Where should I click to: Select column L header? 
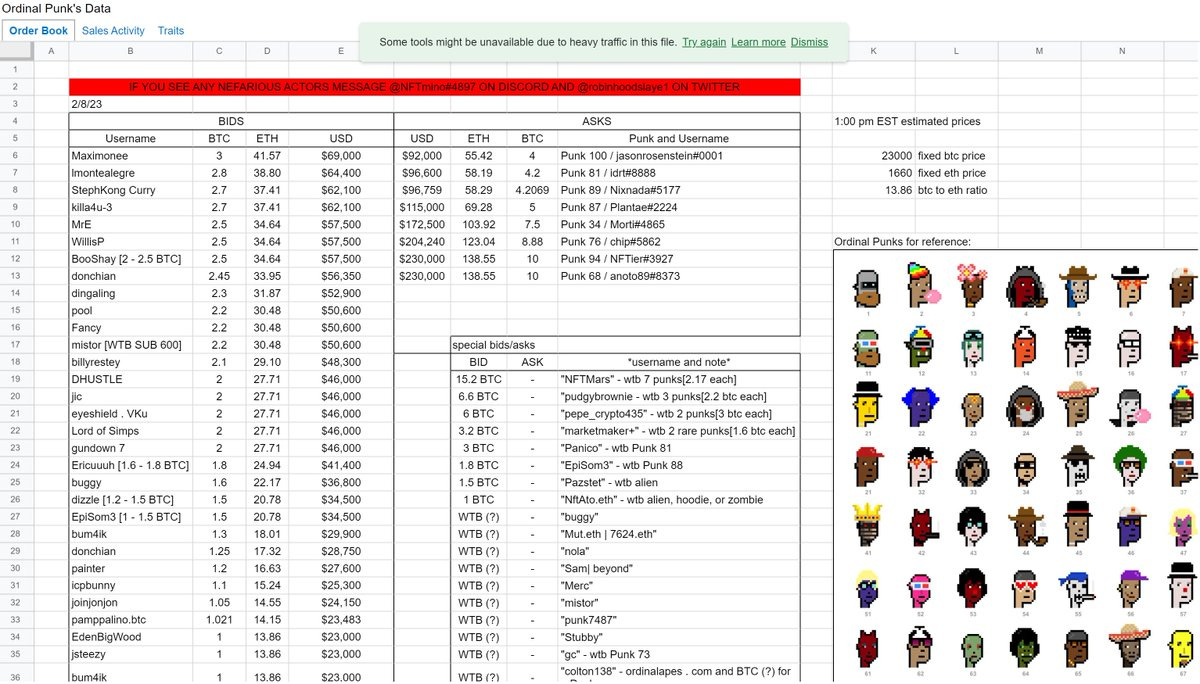click(956, 51)
